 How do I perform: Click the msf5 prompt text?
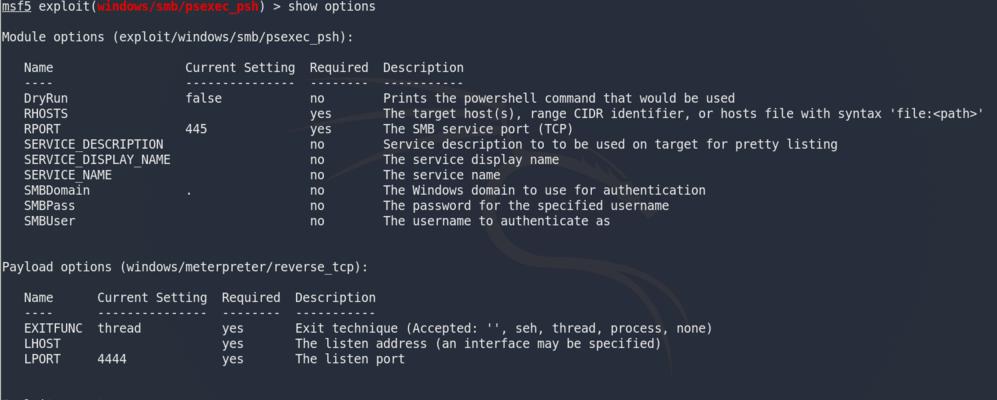pos(17,7)
